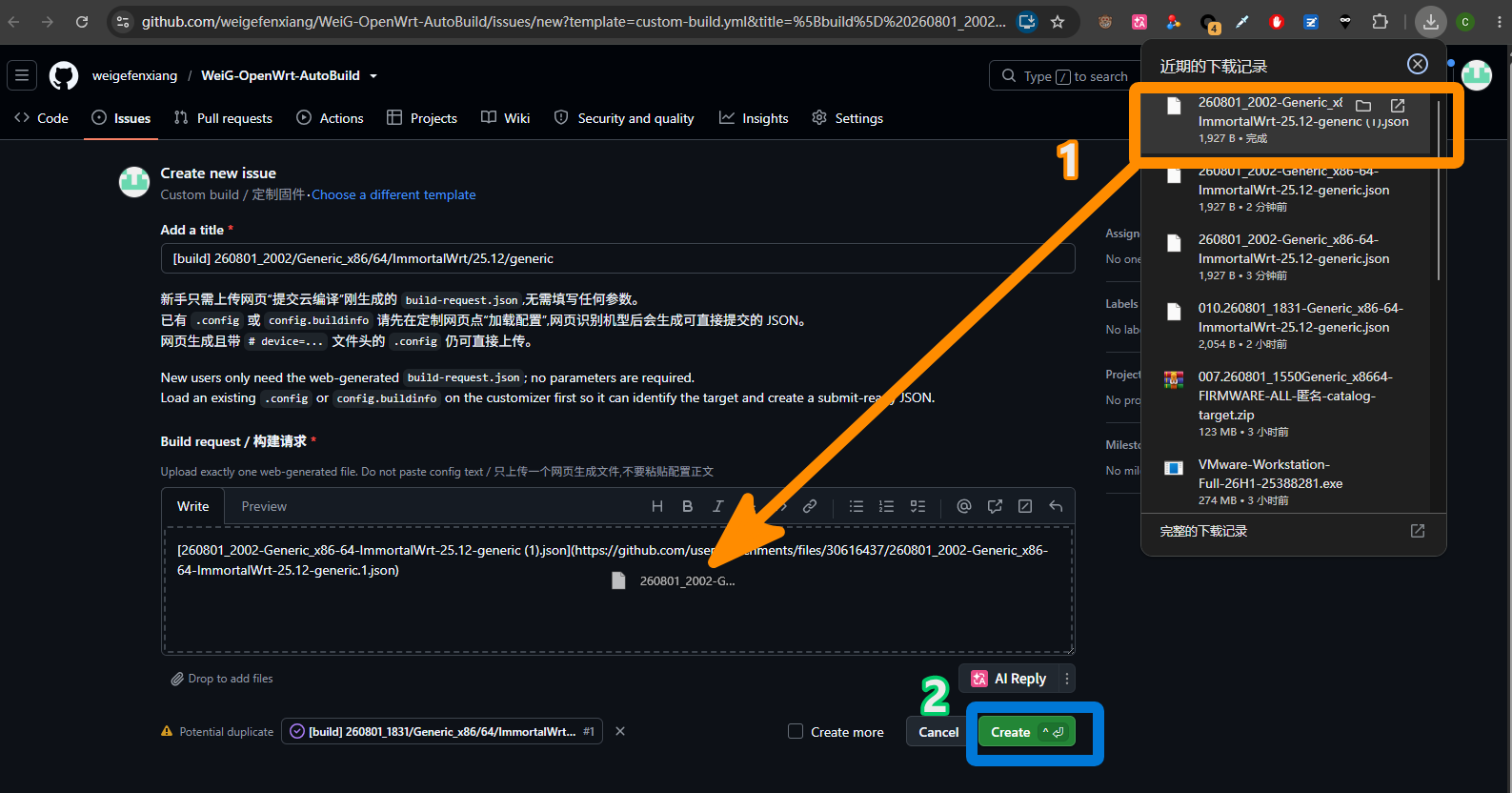The image size is (1512, 793).
Task: Click the browser downloads toolbar icon
Action: coord(1430,22)
